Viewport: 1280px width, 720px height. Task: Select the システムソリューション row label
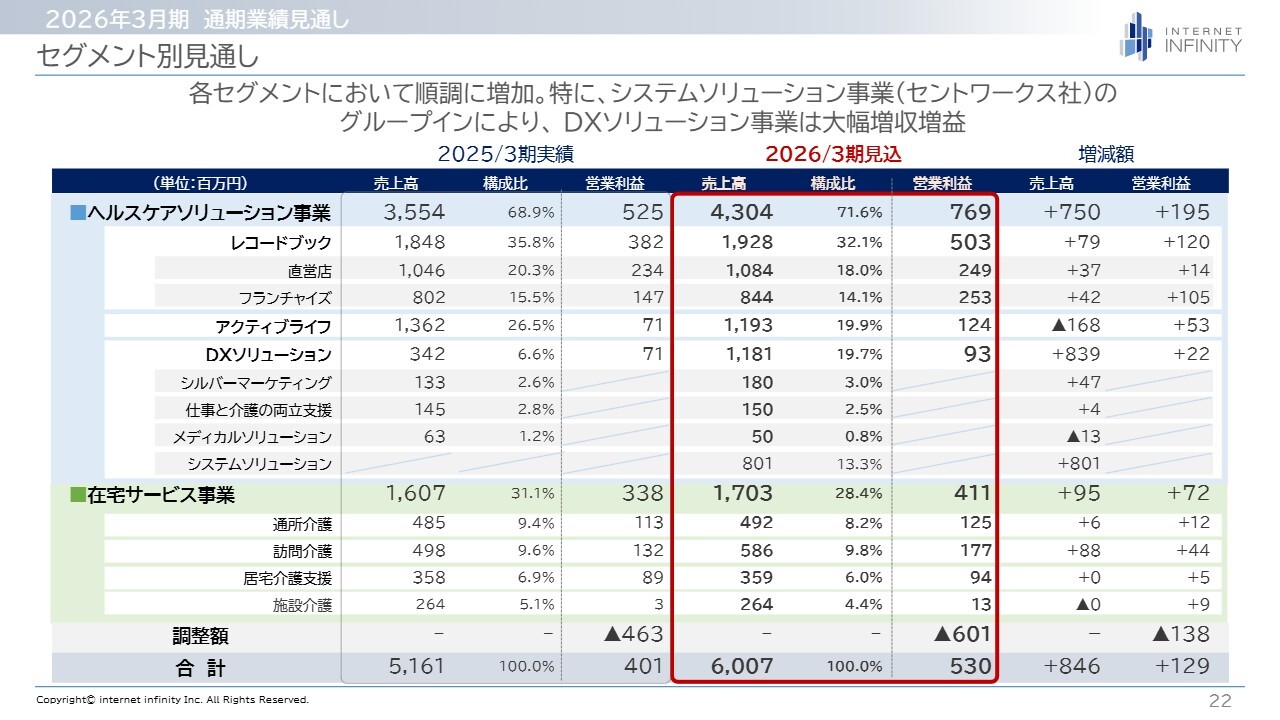pos(259,464)
